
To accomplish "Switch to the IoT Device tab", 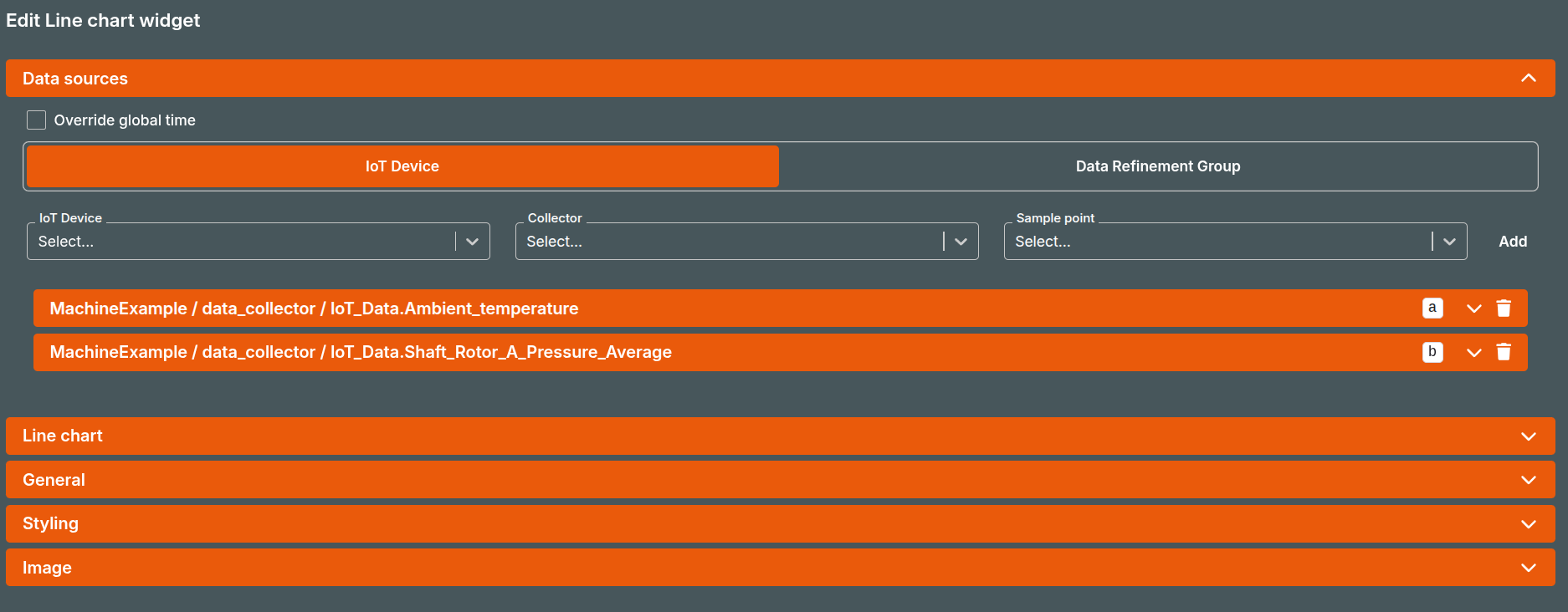I will click(402, 166).
